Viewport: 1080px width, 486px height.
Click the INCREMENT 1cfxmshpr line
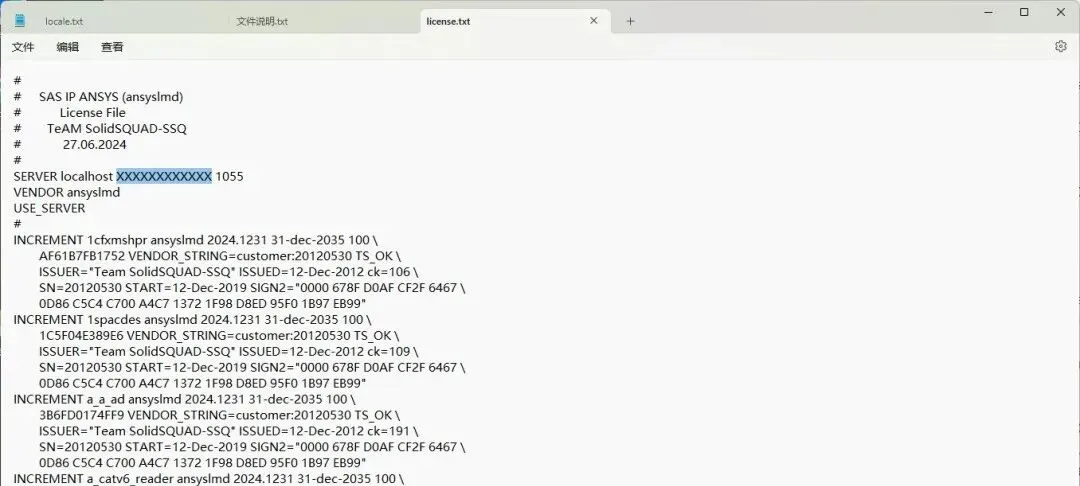pyautogui.click(x=196, y=240)
